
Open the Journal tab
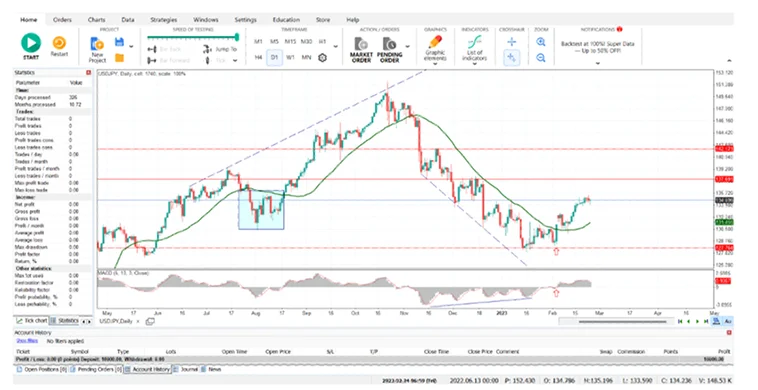point(186,369)
